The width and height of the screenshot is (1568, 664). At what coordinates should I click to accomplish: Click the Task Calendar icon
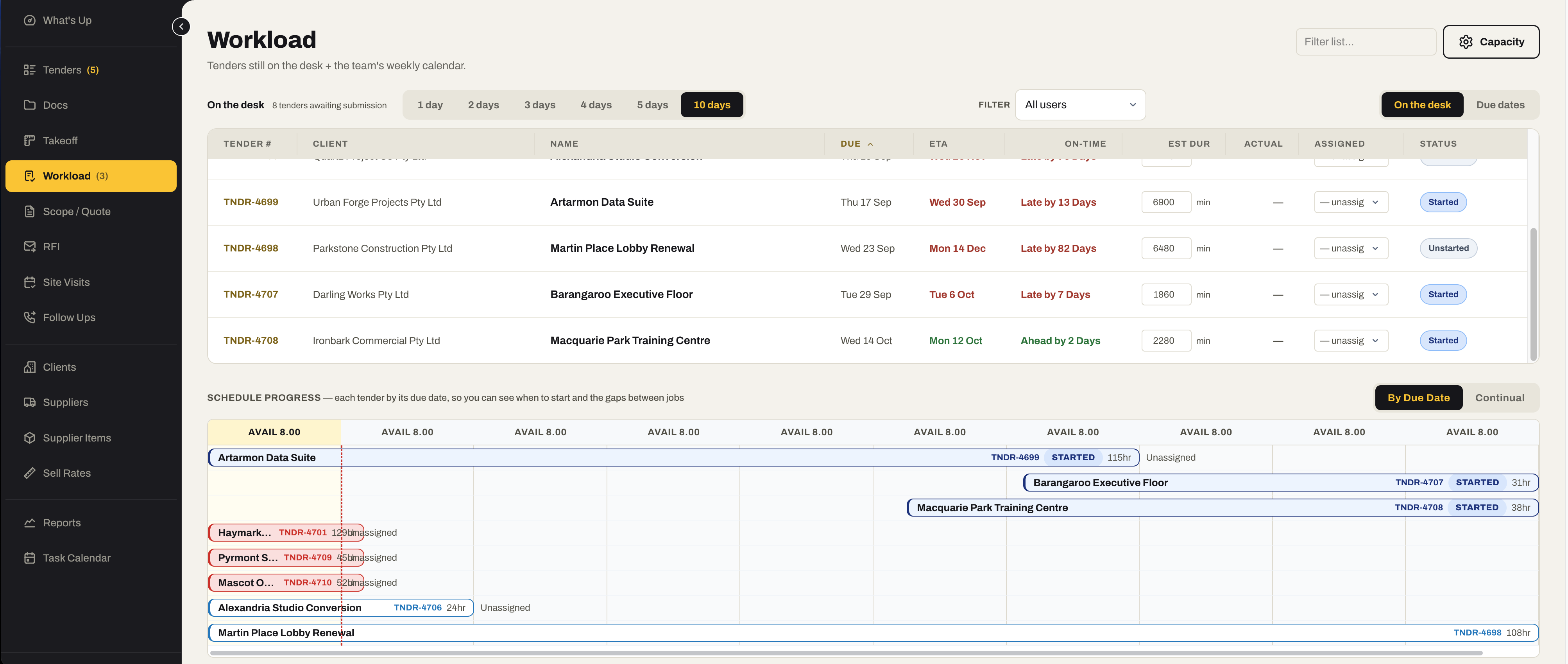pos(29,558)
